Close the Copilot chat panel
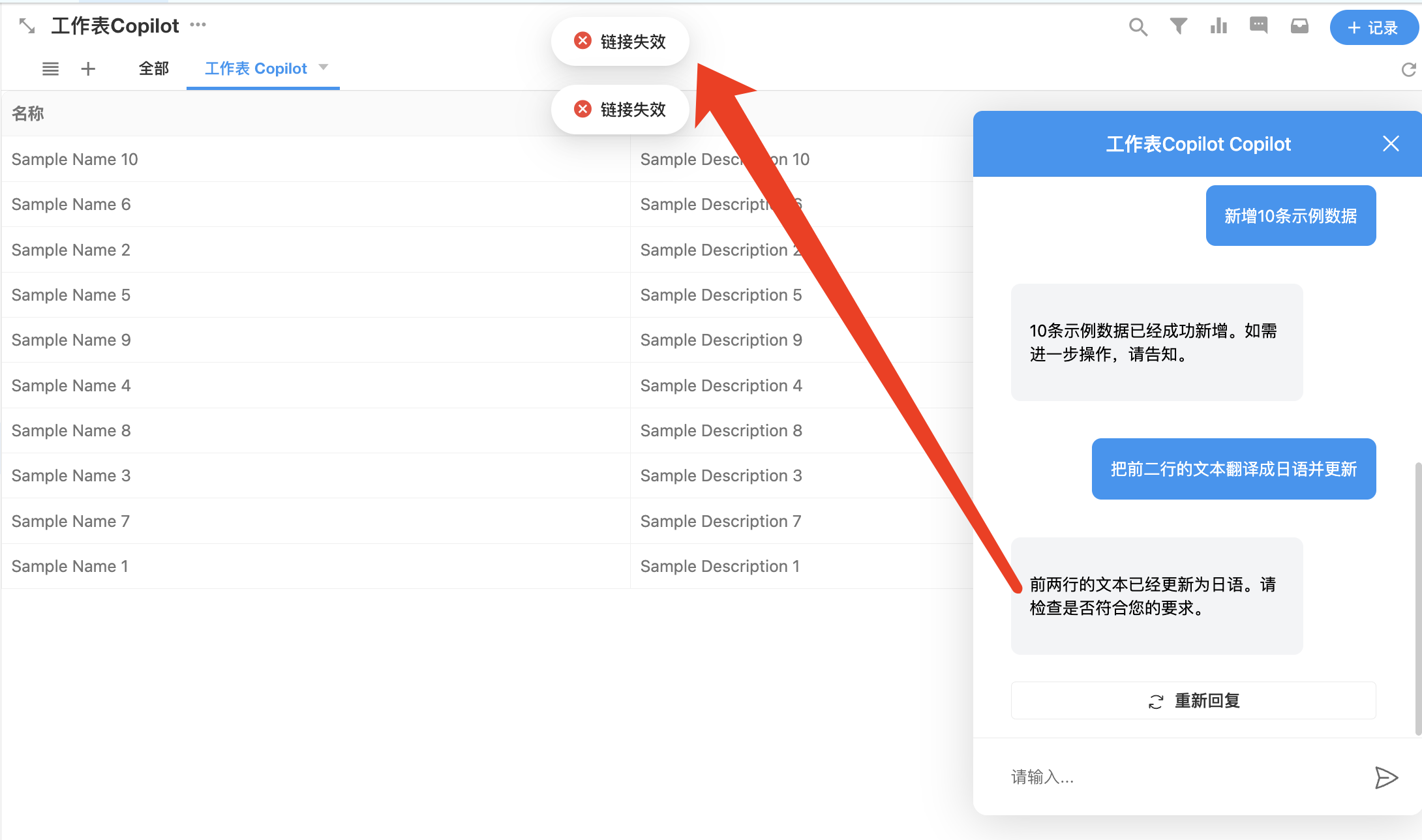Viewport: 1422px width, 840px height. tap(1391, 143)
